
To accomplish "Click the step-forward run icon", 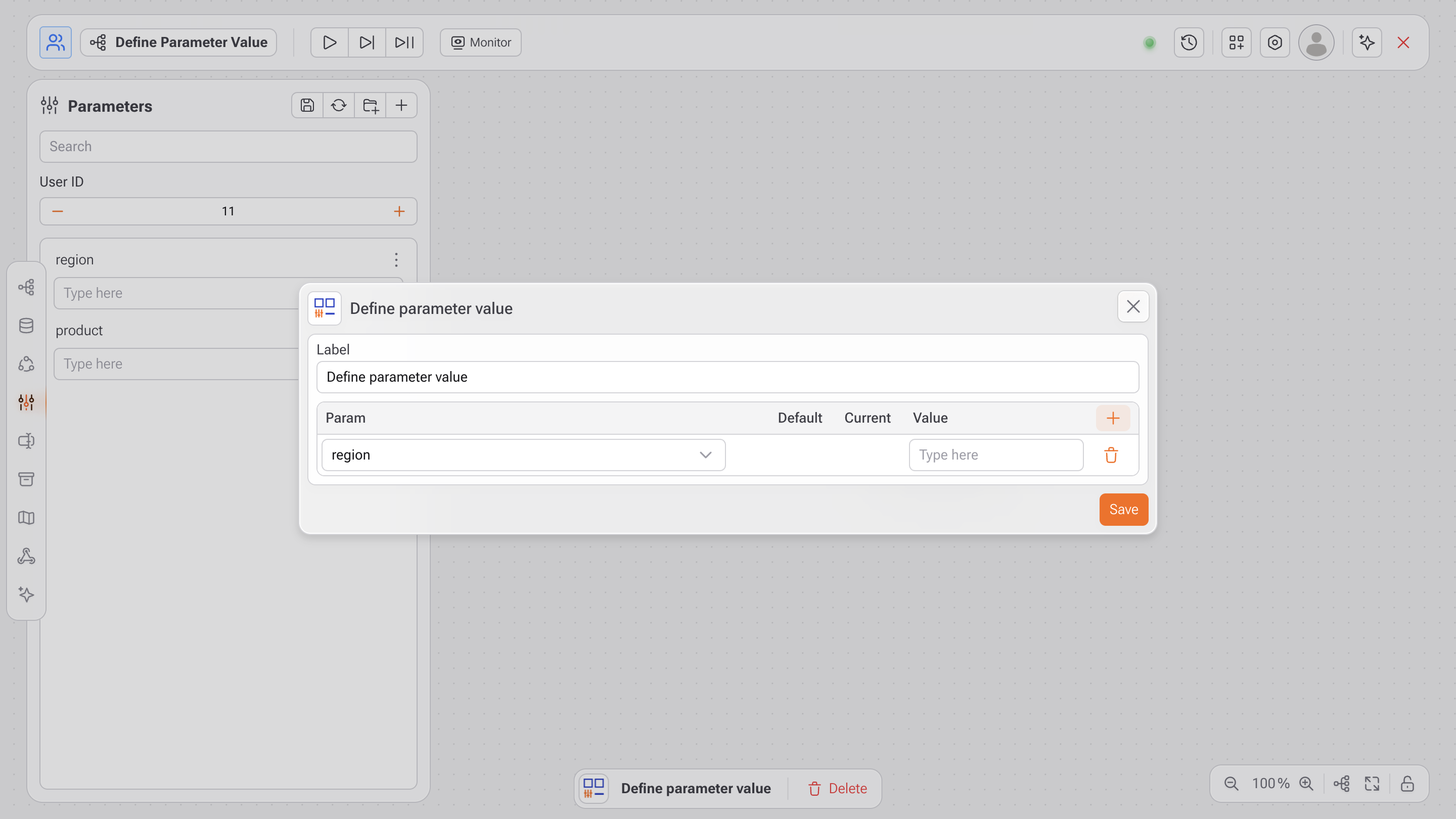I will pyautogui.click(x=367, y=42).
